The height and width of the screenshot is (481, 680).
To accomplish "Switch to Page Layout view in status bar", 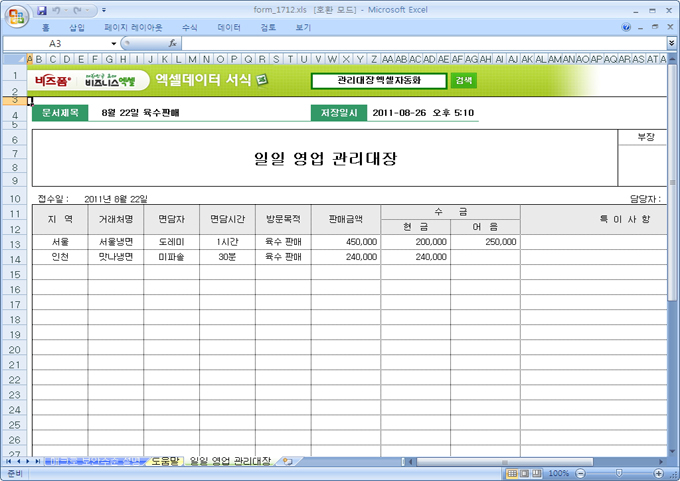I will pyautogui.click(x=525, y=473).
